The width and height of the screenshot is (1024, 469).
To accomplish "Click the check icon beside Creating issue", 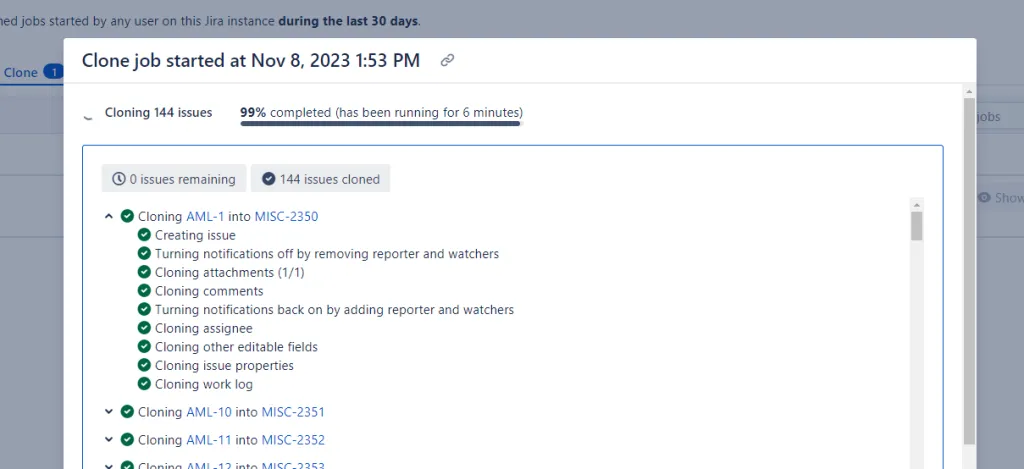I will pyautogui.click(x=144, y=235).
